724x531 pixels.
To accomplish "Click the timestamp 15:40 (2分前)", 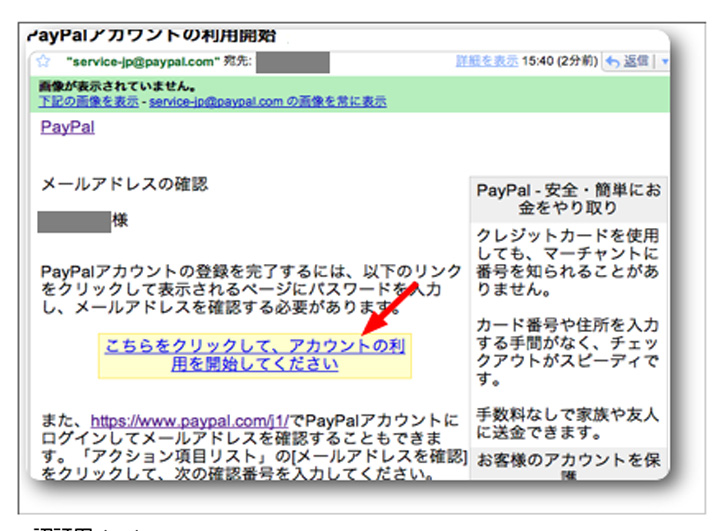I will [560, 60].
